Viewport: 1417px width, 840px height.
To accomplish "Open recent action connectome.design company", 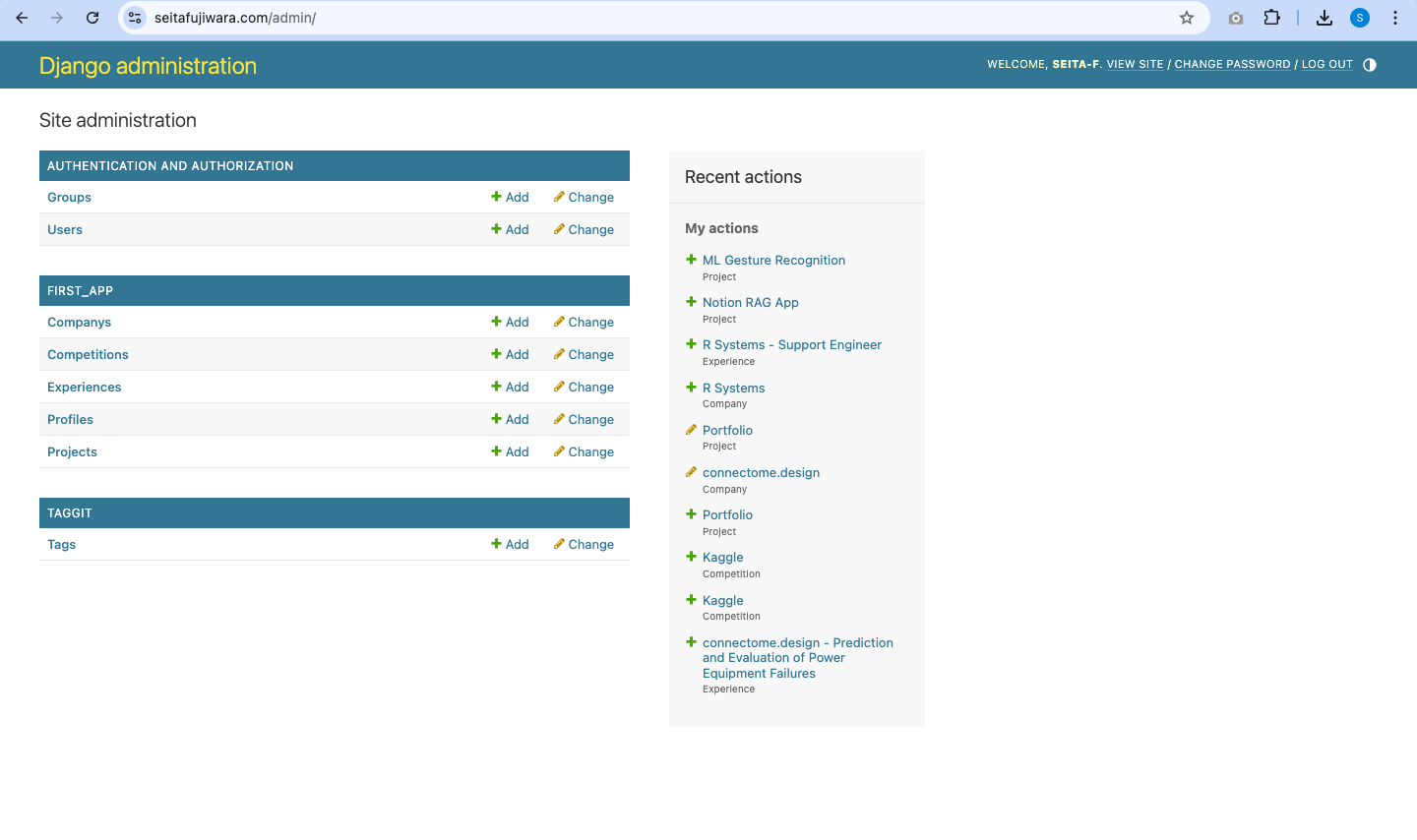I will [761, 472].
